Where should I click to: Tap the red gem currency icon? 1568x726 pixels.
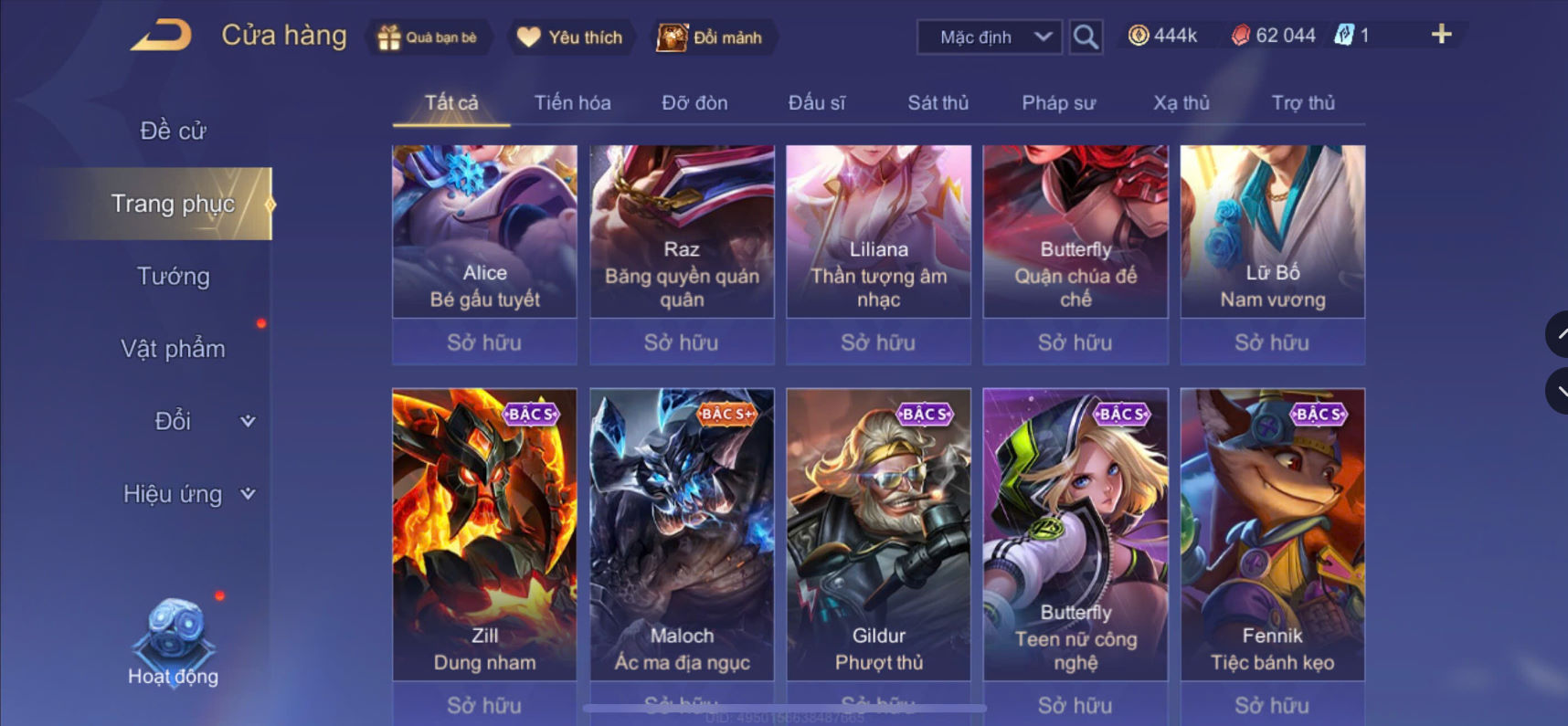(1240, 36)
